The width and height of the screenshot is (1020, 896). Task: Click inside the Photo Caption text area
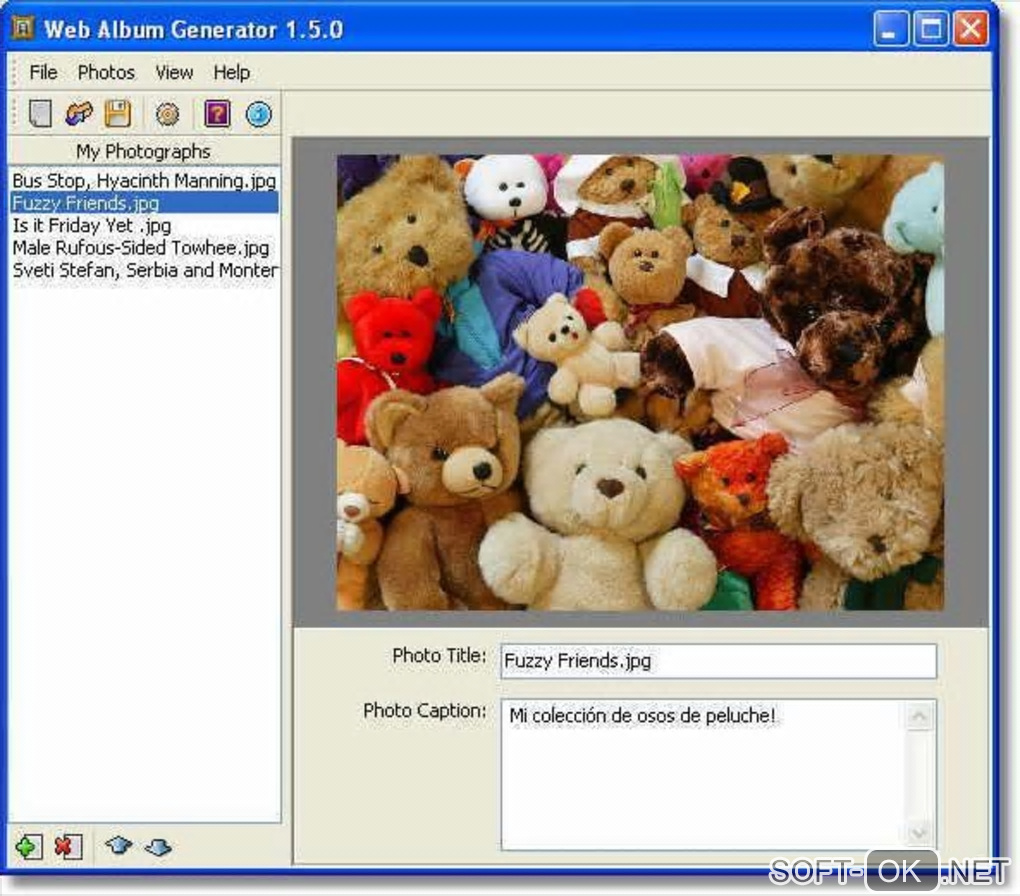tap(703, 774)
